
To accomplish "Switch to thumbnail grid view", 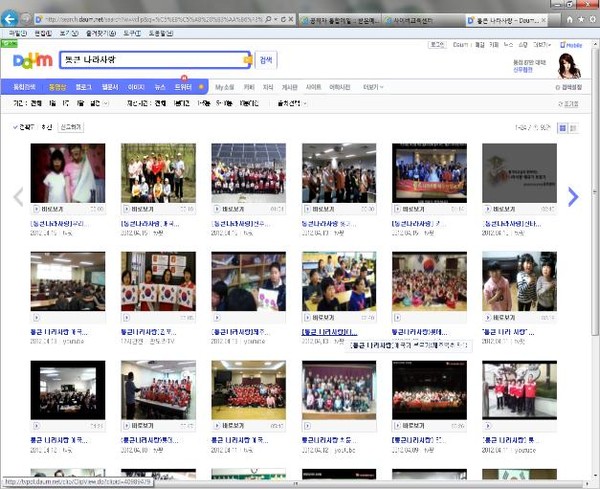I will (x=562, y=128).
